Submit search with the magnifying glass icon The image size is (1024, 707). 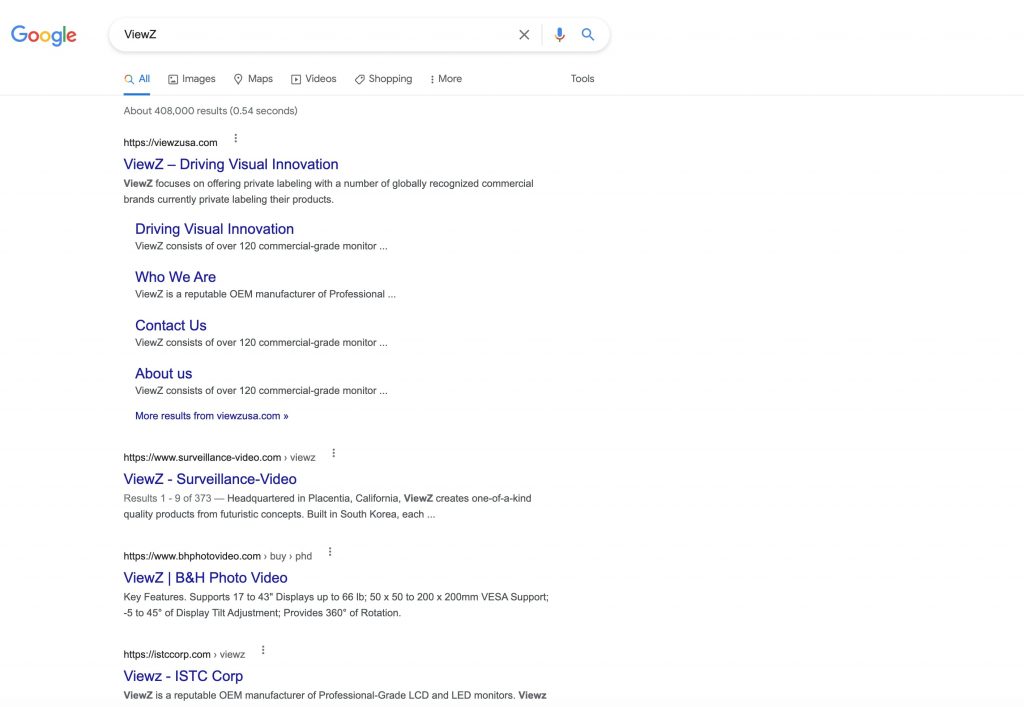[588, 35]
